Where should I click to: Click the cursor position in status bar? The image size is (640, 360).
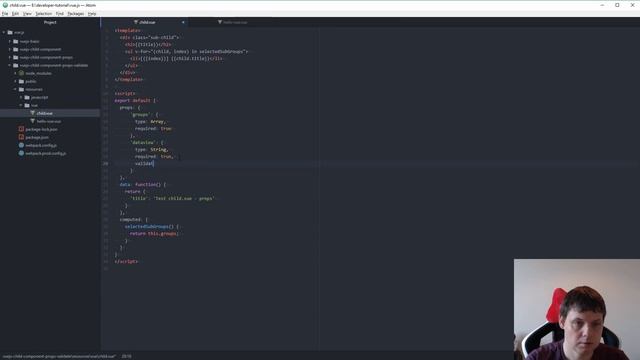[x=127, y=356]
